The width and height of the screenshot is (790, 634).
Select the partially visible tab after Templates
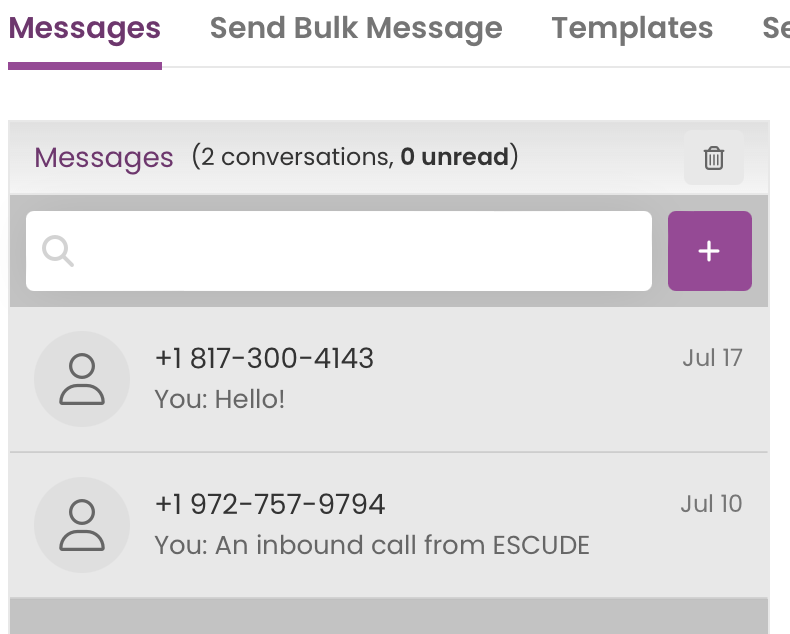(776, 28)
